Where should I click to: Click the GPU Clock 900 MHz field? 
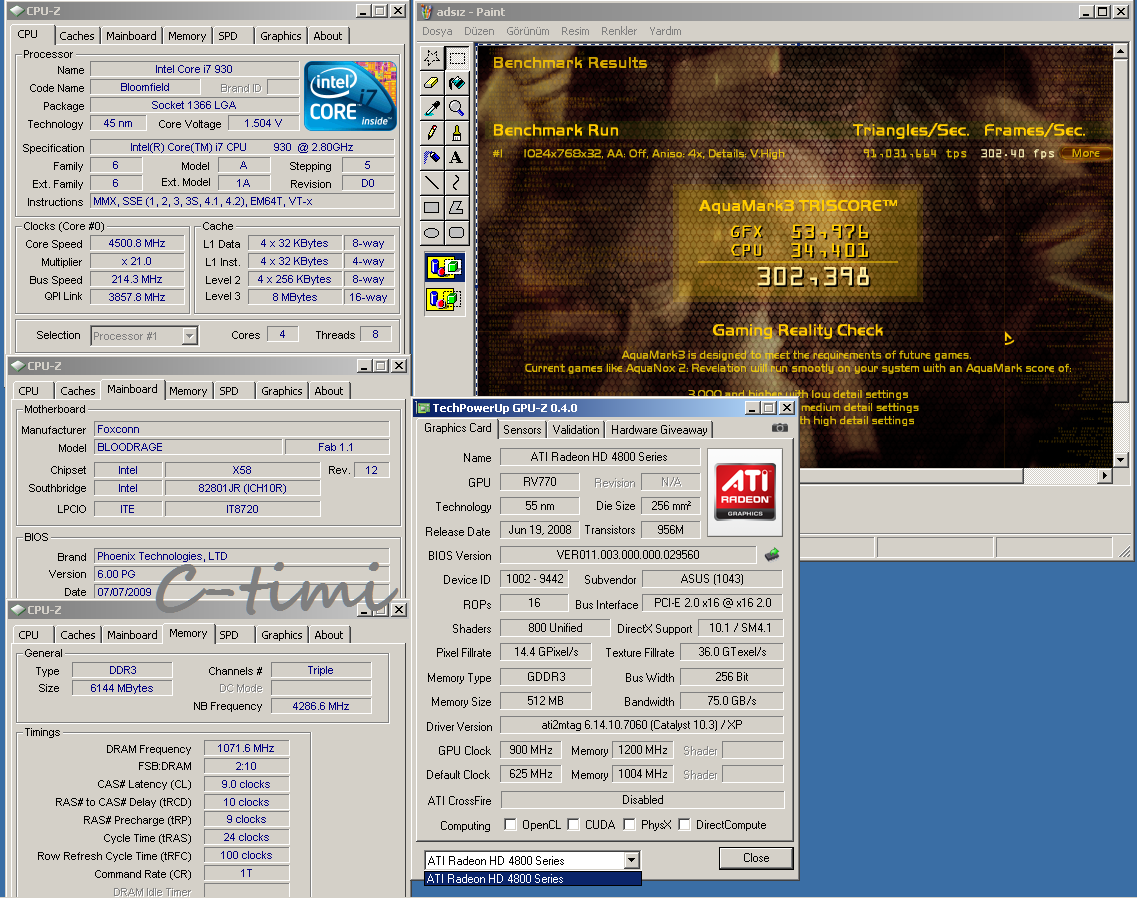pyautogui.click(x=531, y=750)
